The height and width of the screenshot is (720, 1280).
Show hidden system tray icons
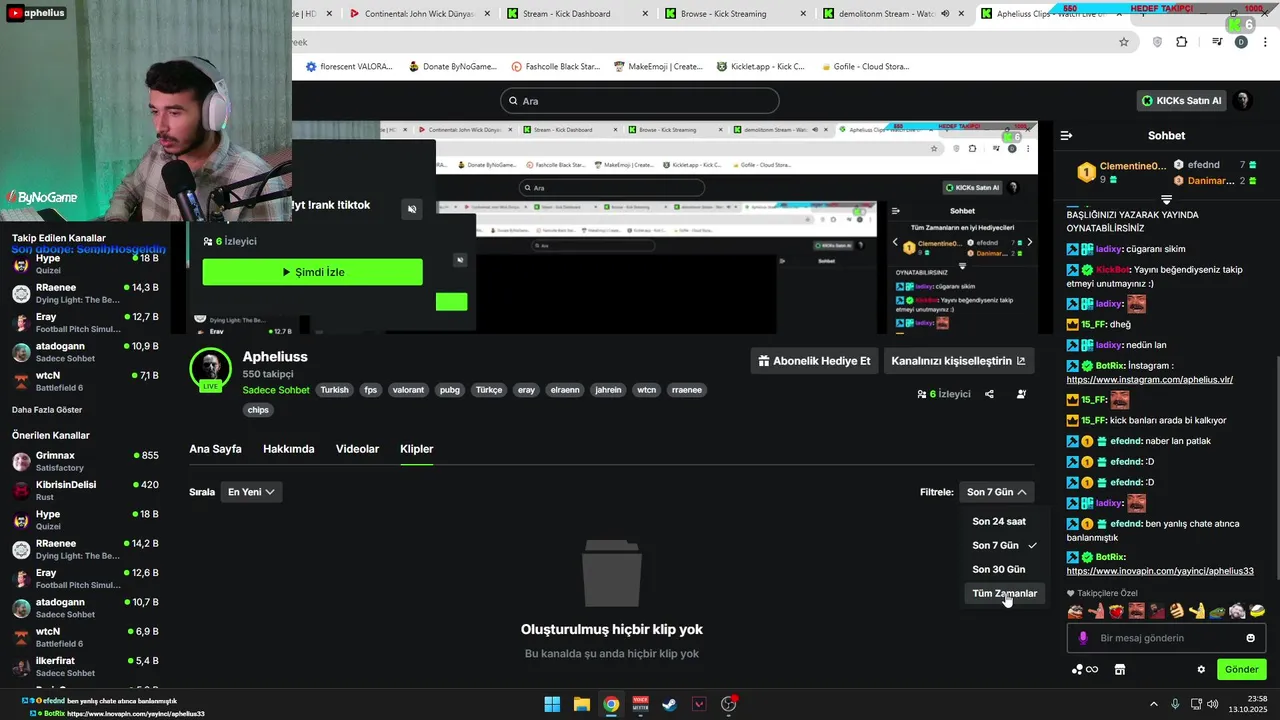1153,704
